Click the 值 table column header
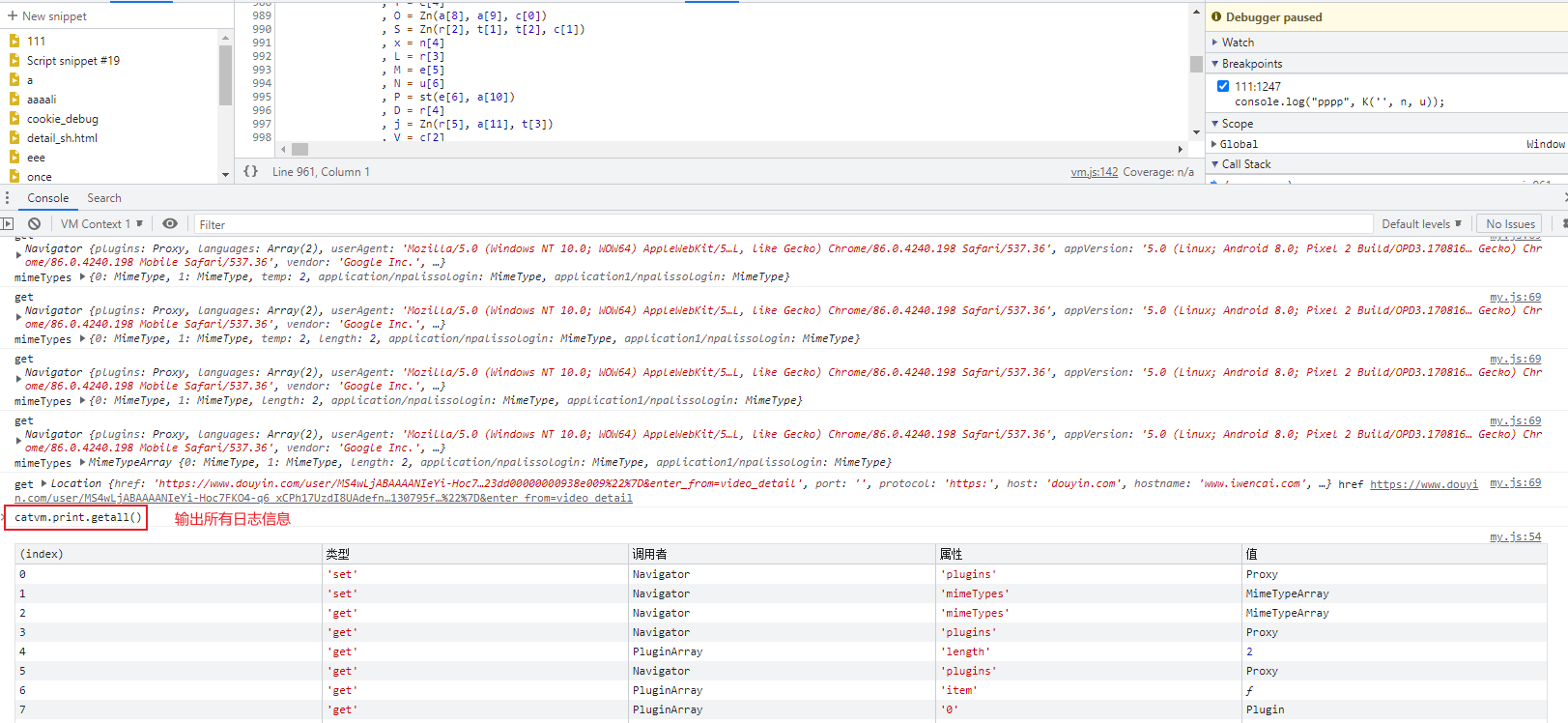The height and width of the screenshot is (723, 1568). (1394, 554)
